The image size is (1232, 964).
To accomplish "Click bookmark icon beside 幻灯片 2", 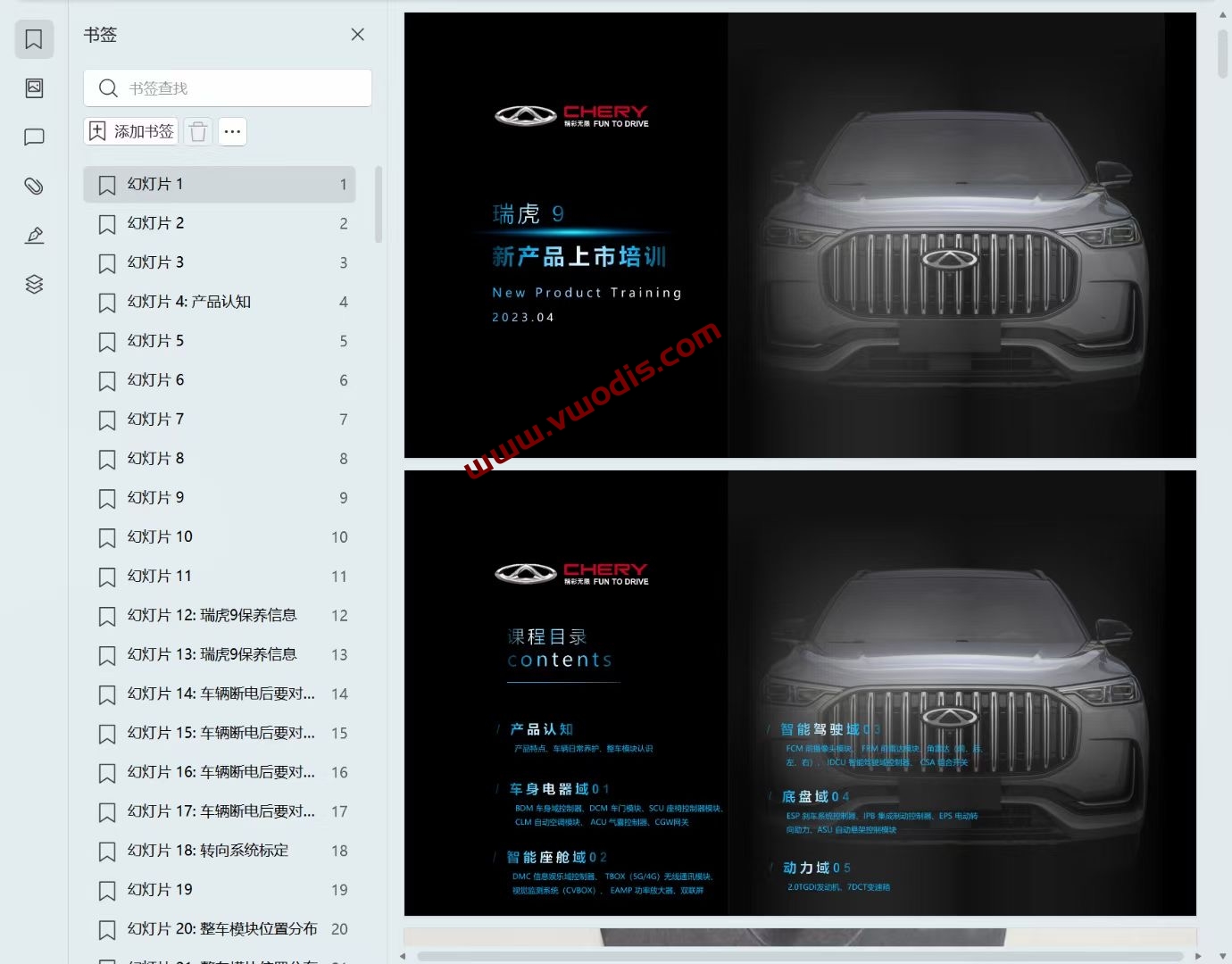I will [107, 224].
